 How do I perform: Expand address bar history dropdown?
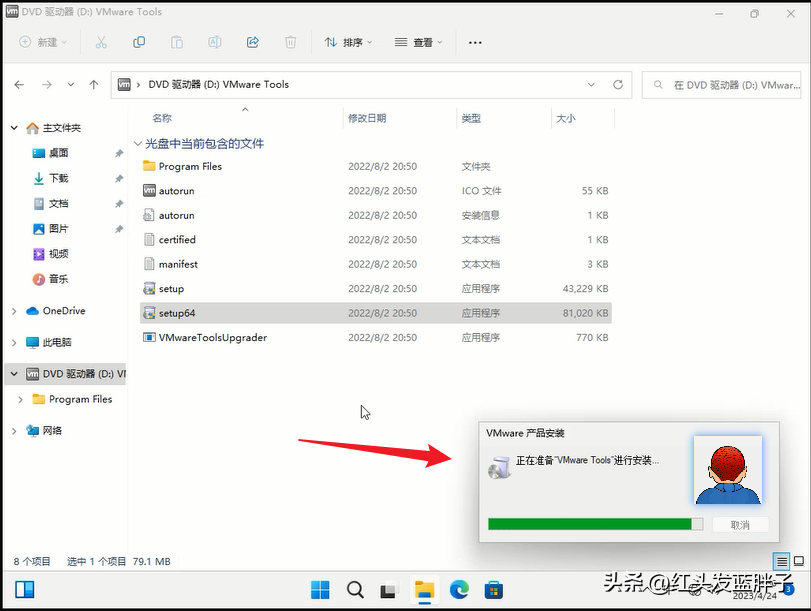(591, 84)
